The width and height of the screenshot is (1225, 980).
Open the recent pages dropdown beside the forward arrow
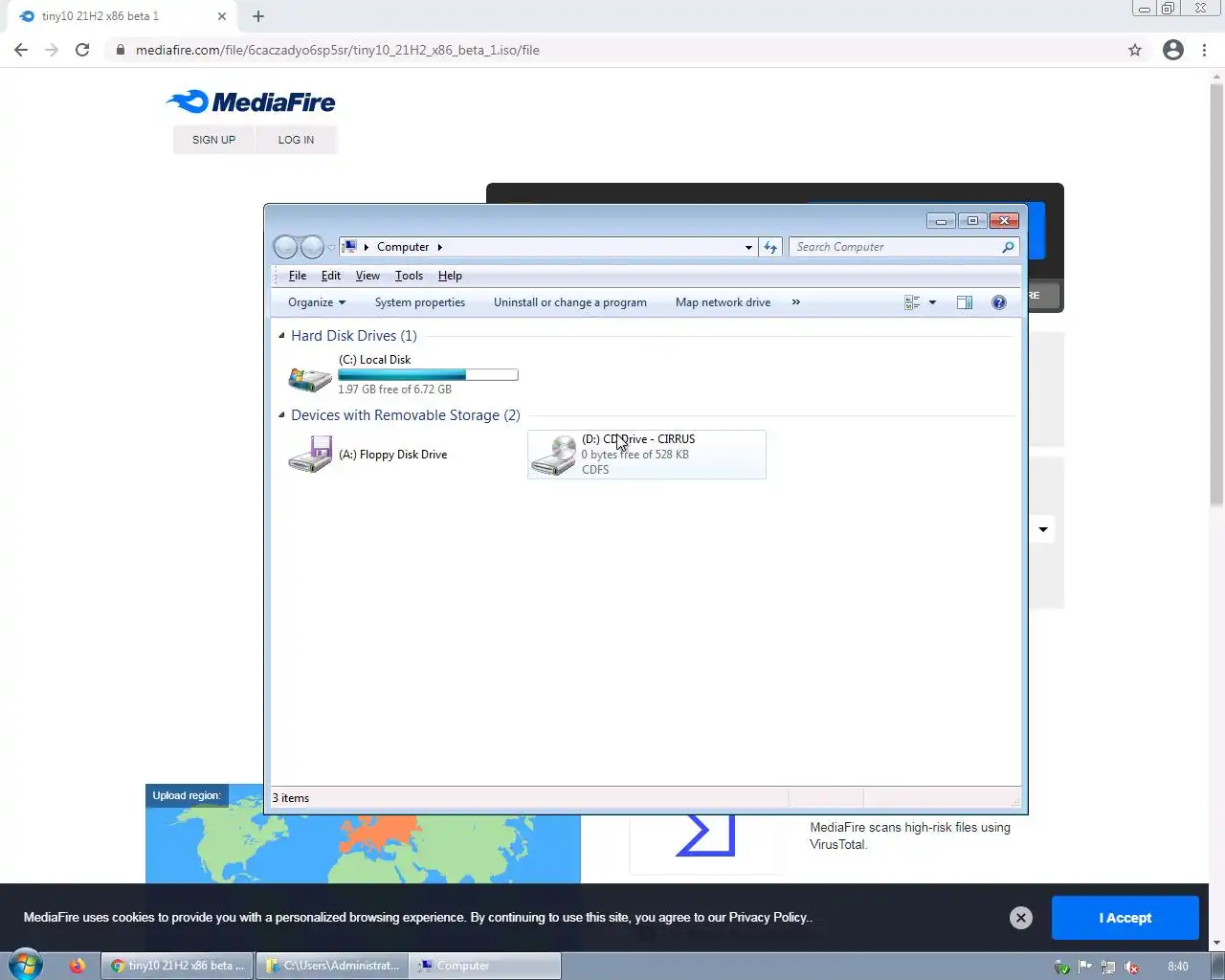(x=331, y=247)
